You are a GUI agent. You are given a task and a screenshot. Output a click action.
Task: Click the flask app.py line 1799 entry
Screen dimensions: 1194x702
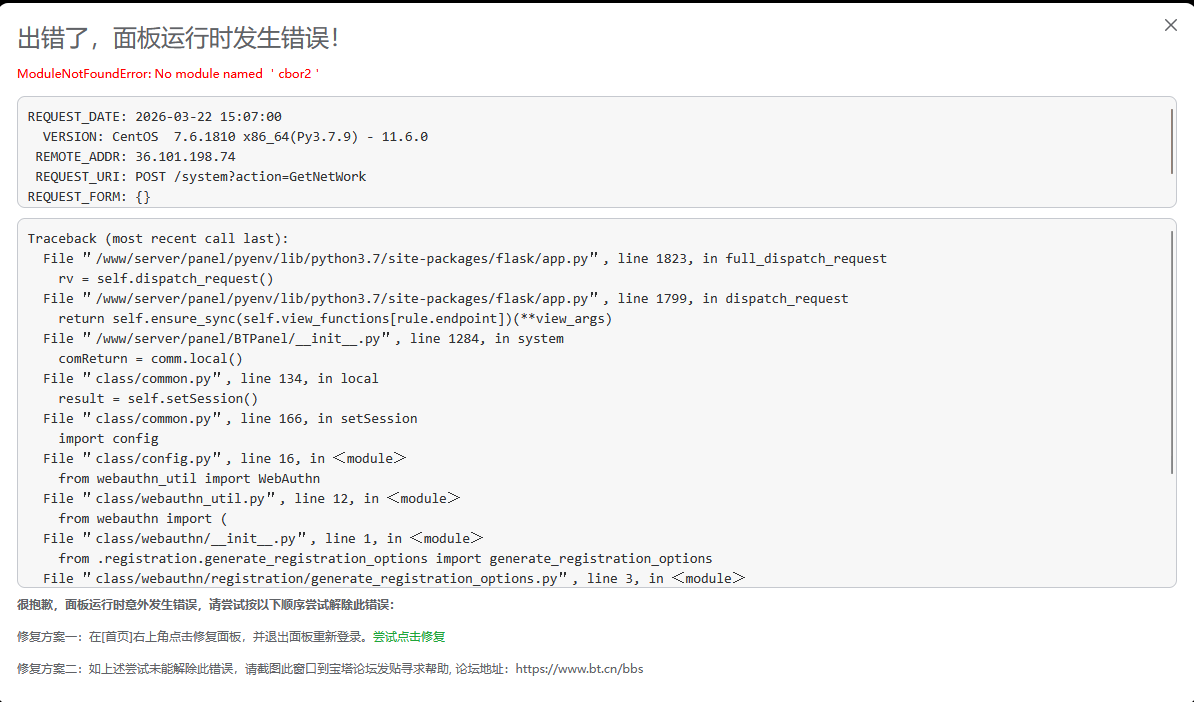[x=446, y=299]
